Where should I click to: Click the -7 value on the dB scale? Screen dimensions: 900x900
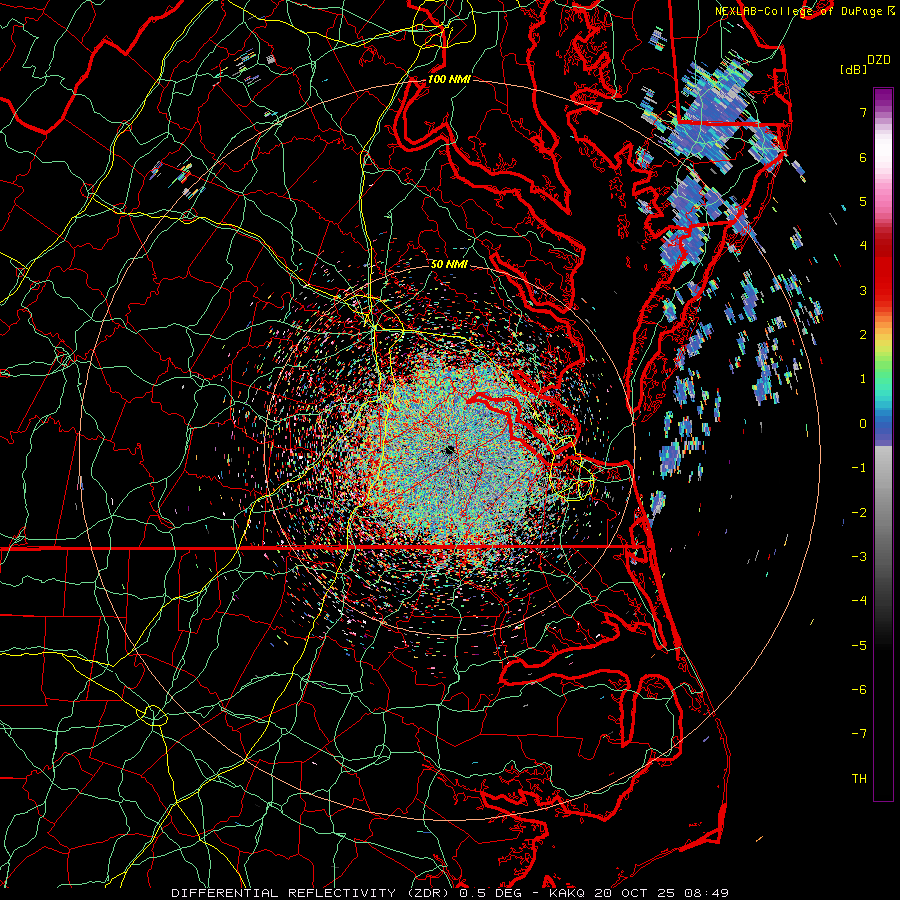859,734
